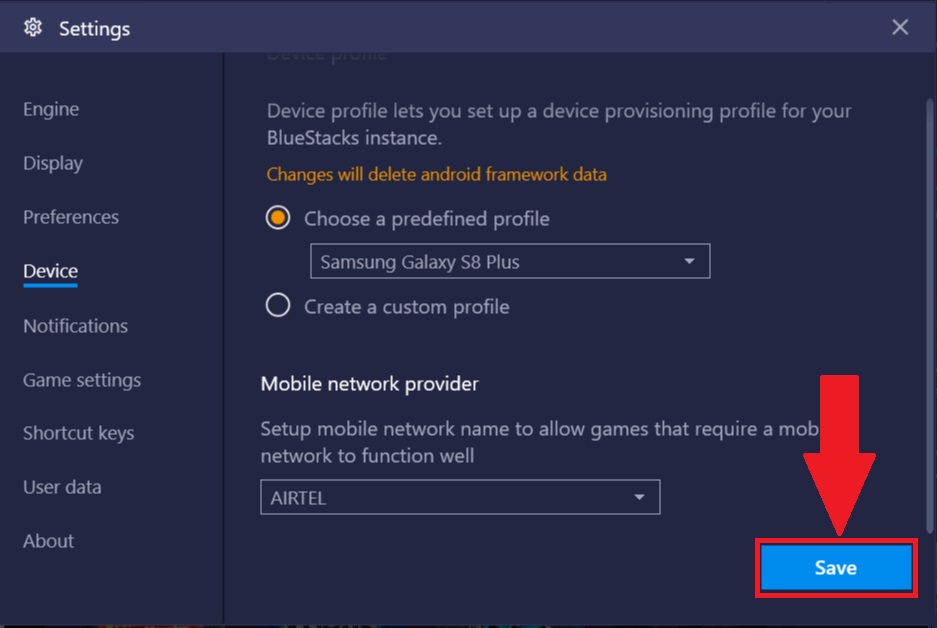Open the Engine settings tab

(51, 109)
